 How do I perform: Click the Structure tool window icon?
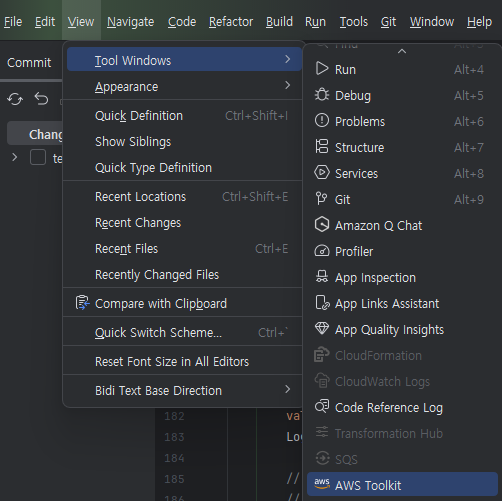coord(322,147)
